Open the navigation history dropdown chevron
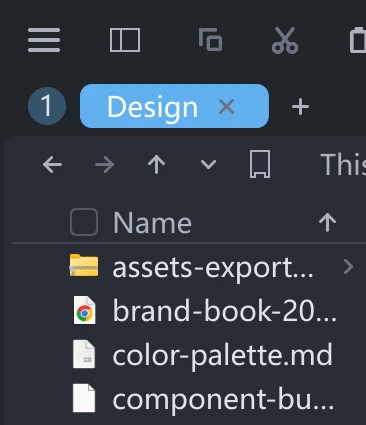The image size is (366, 425). (x=208, y=164)
